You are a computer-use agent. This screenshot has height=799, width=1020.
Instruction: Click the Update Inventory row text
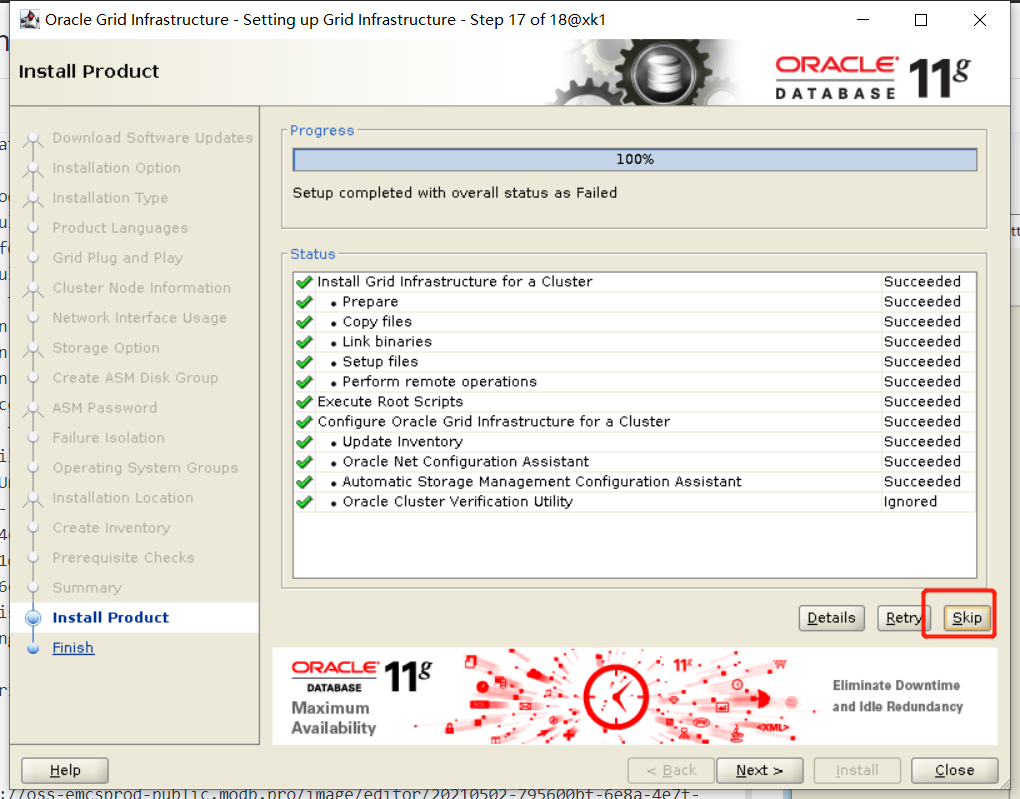(x=403, y=441)
